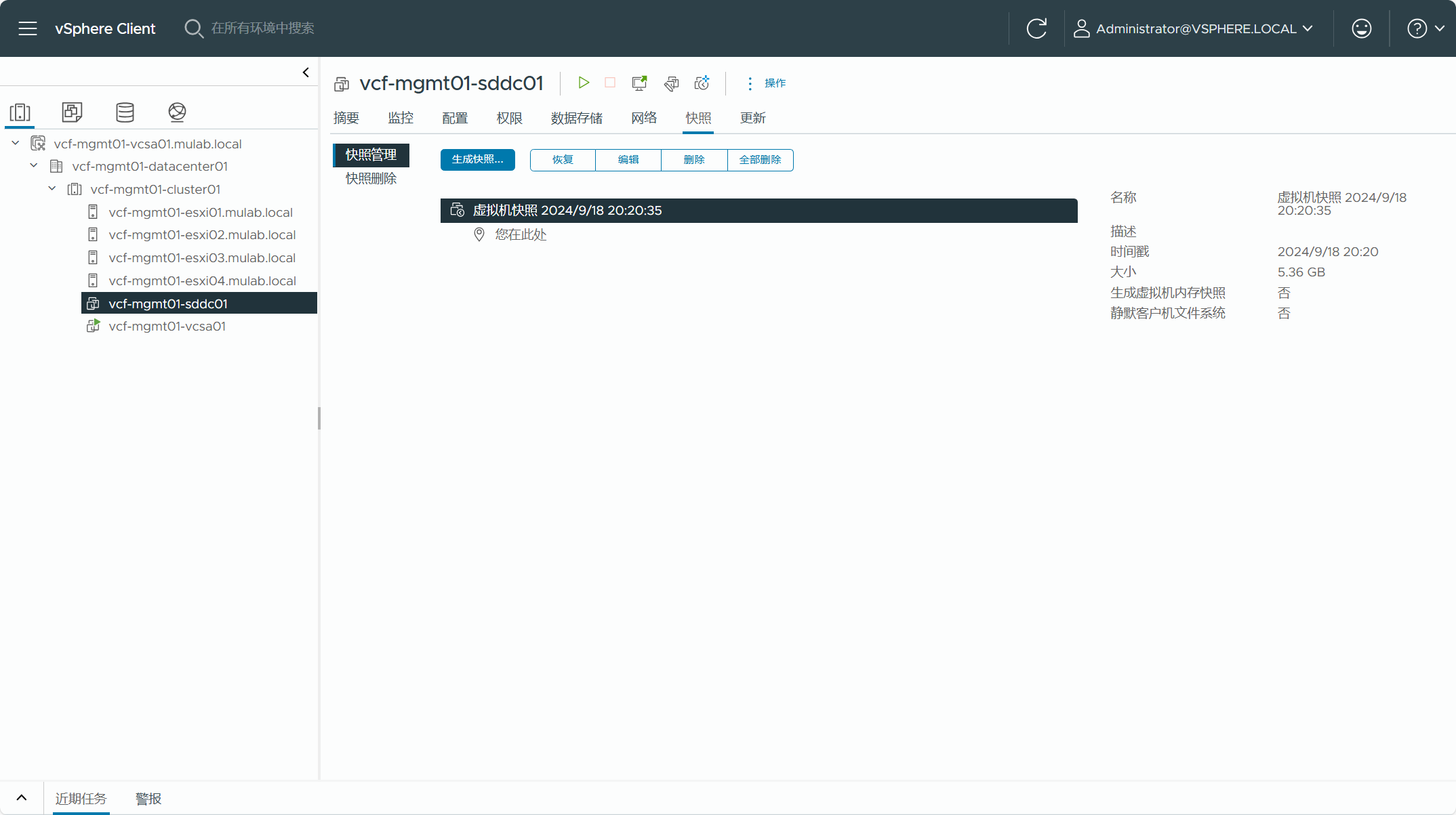Open the Administrator@VSPHERE.LOCAL user dropdown
The image size is (1456, 815).
click(x=1194, y=28)
